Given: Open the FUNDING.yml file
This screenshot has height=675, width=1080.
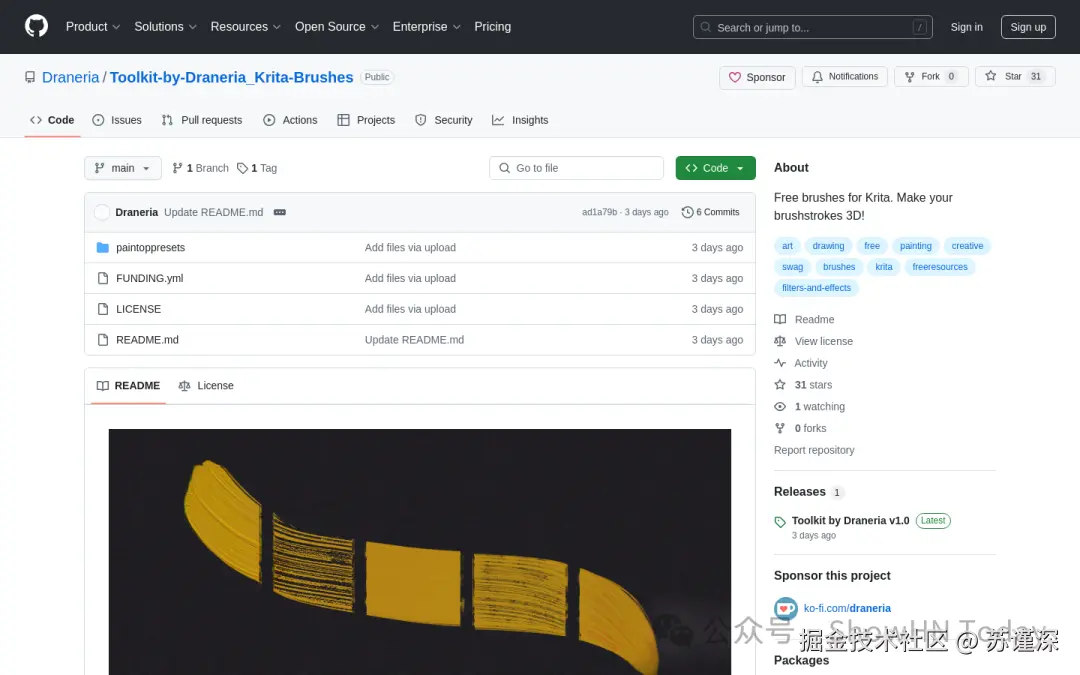Looking at the screenshot, I should point(149,278).
